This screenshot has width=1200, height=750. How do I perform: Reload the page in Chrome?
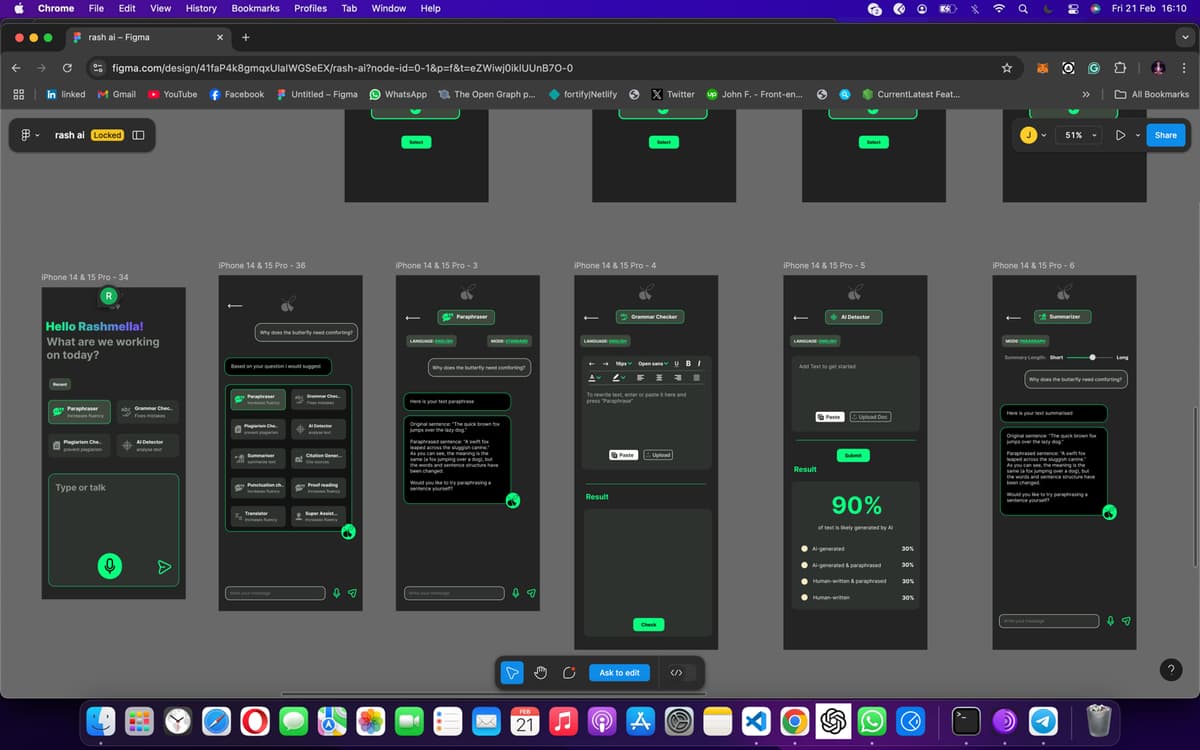click(67, 68)
